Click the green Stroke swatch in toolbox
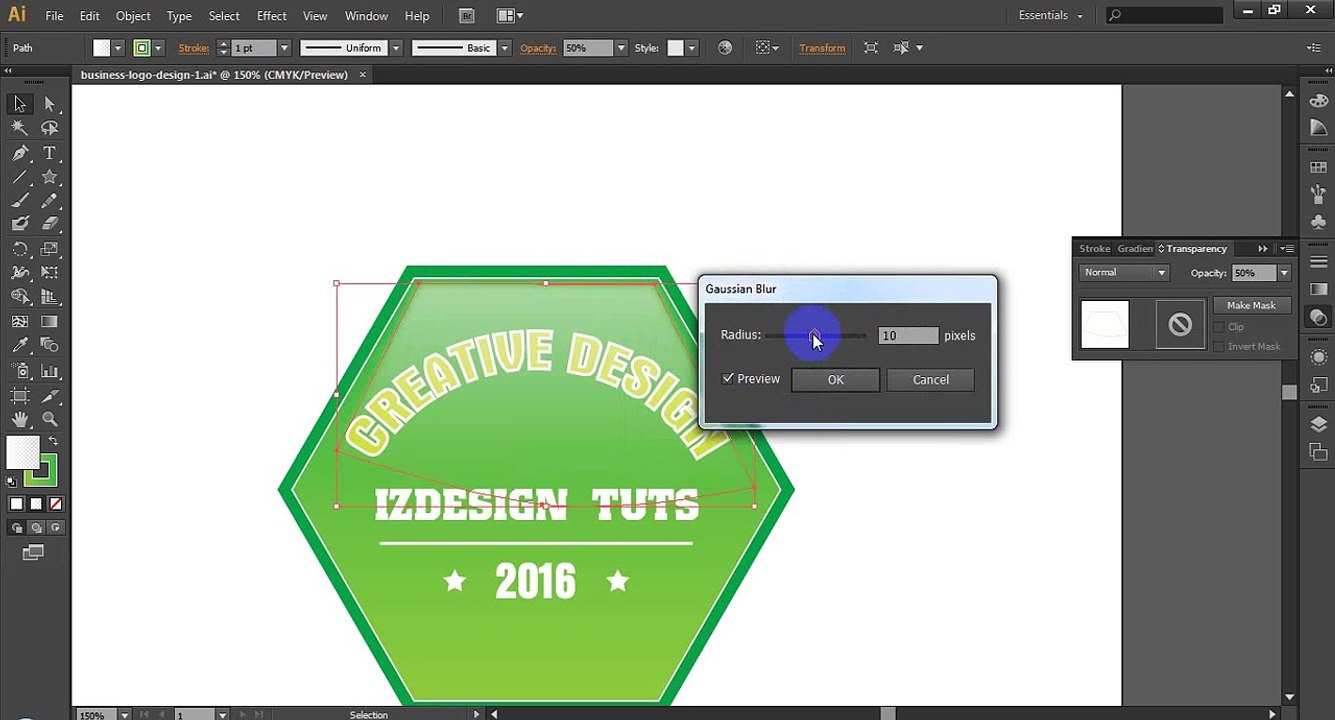This screenshot has width=1335, height=720. 42,470
